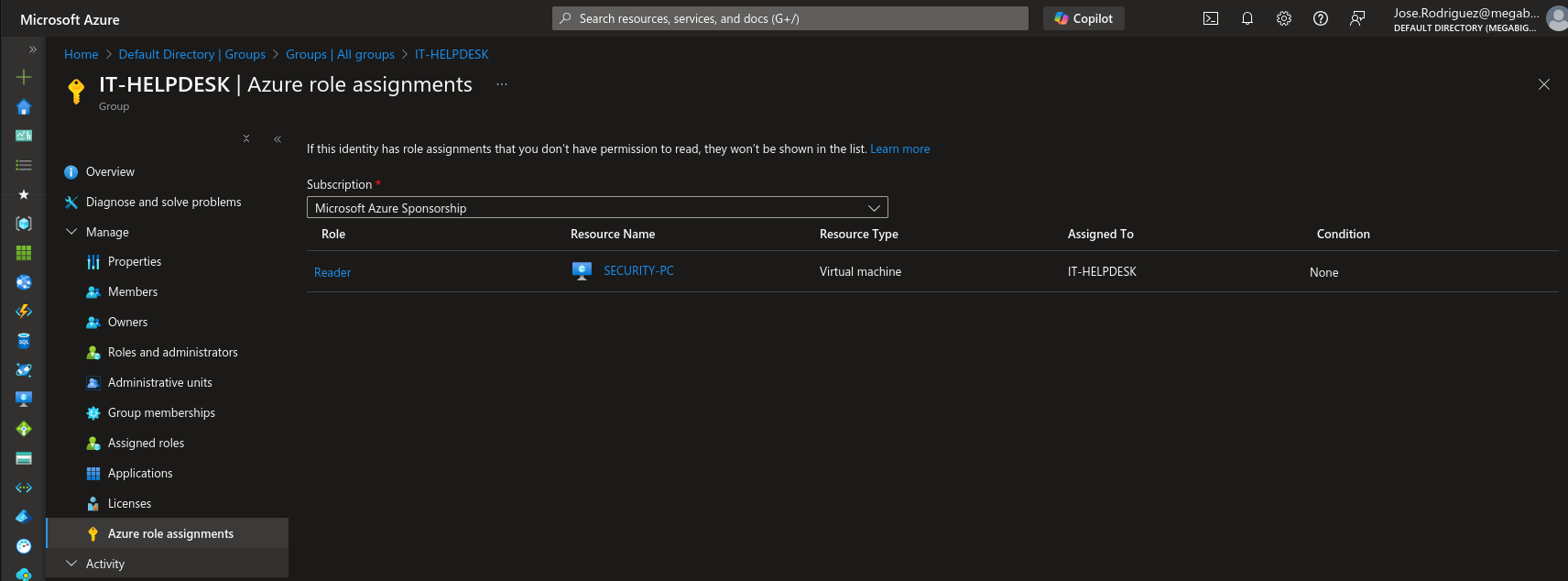Open Cloud Shell from top bar
The height and width of the screenshot is (581, 1568).
click(1210, 18)
